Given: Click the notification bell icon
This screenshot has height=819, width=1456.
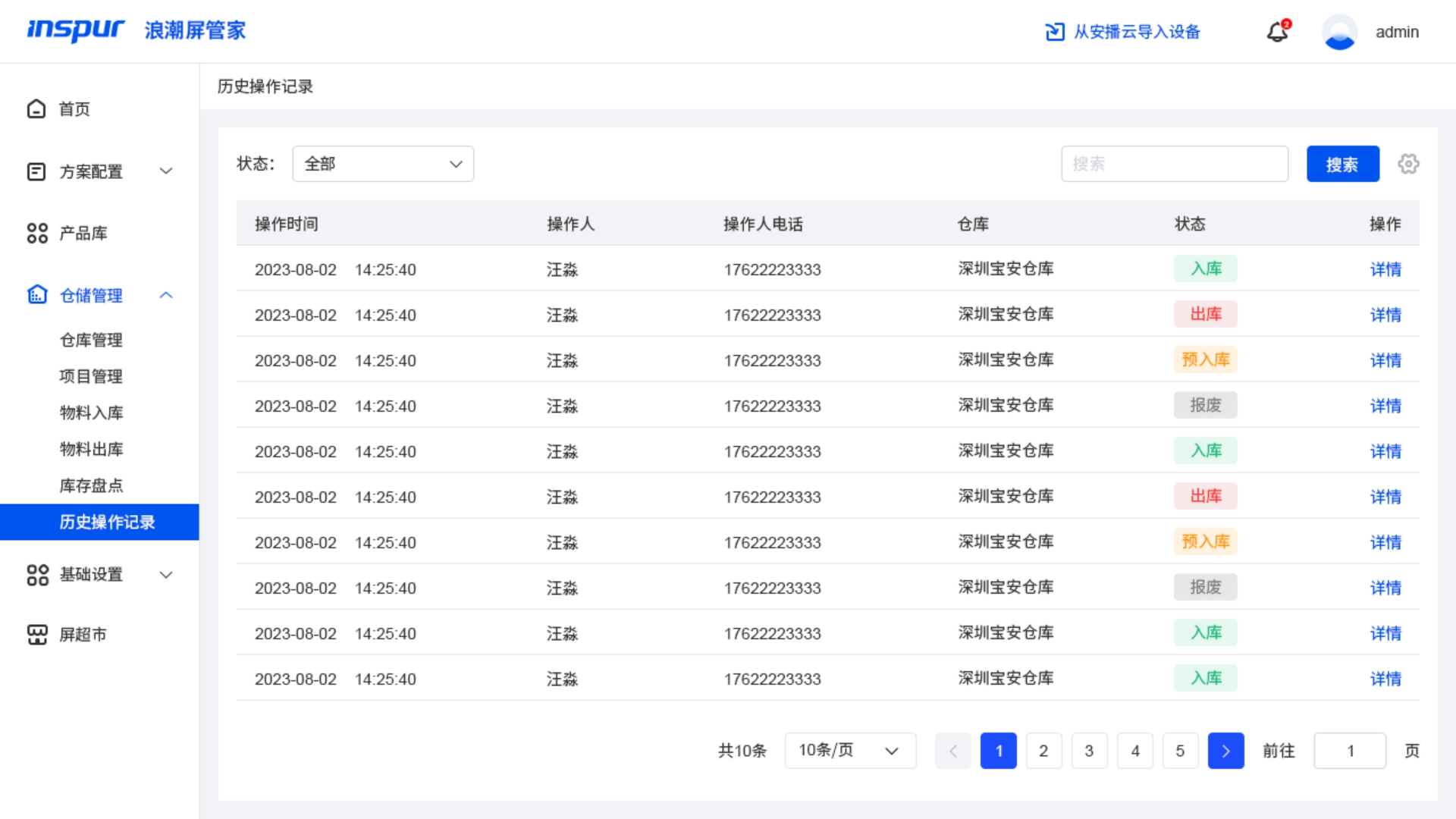Looking at the screenshot, I should point(1278,32).
